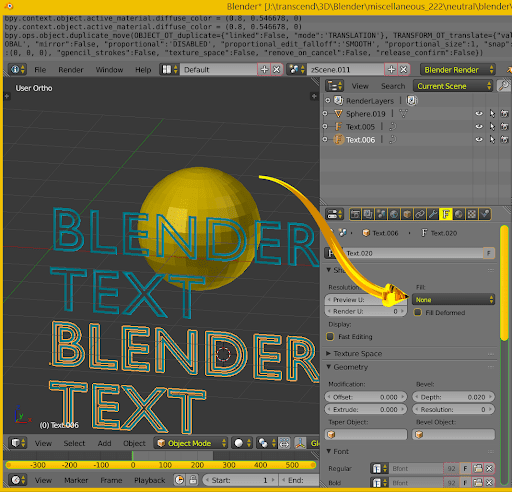Screen dimensions: 512x492
Task: Enable the Fill Deformed checkbox
Action: coord(417,313)
